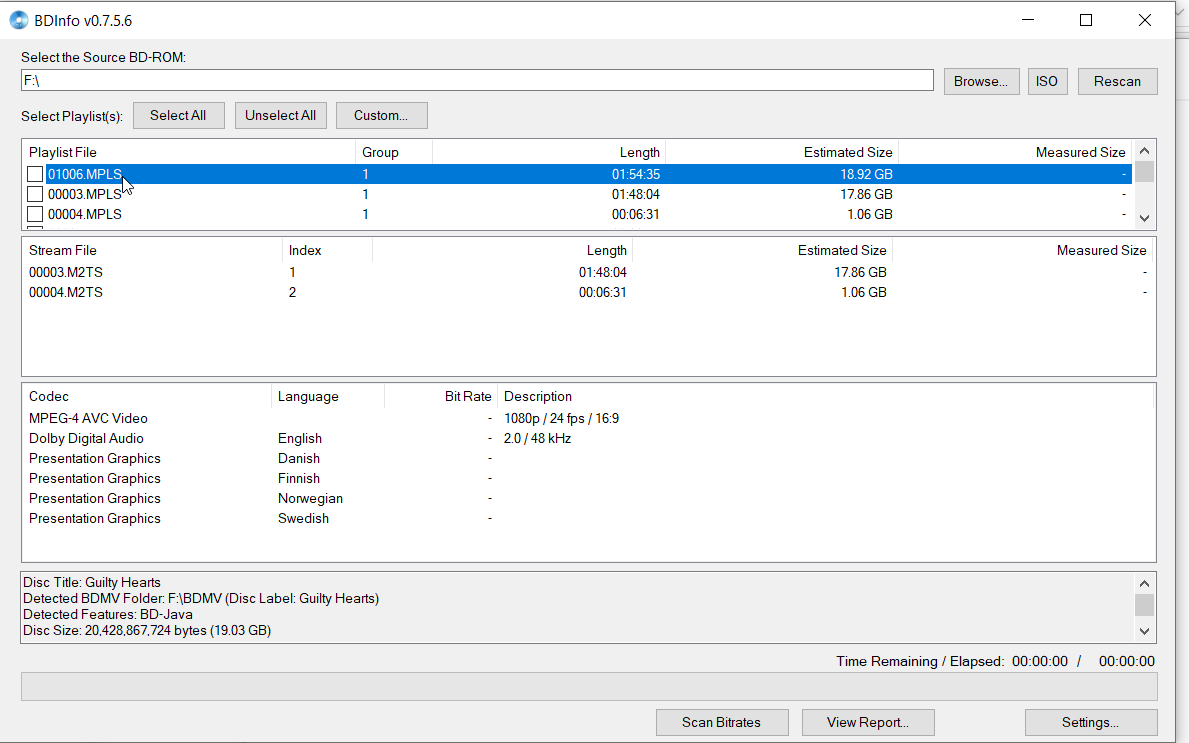1189x743 pixels.
Task: Click the Detected Features: BD-Java line
Action: coord(108,615)
